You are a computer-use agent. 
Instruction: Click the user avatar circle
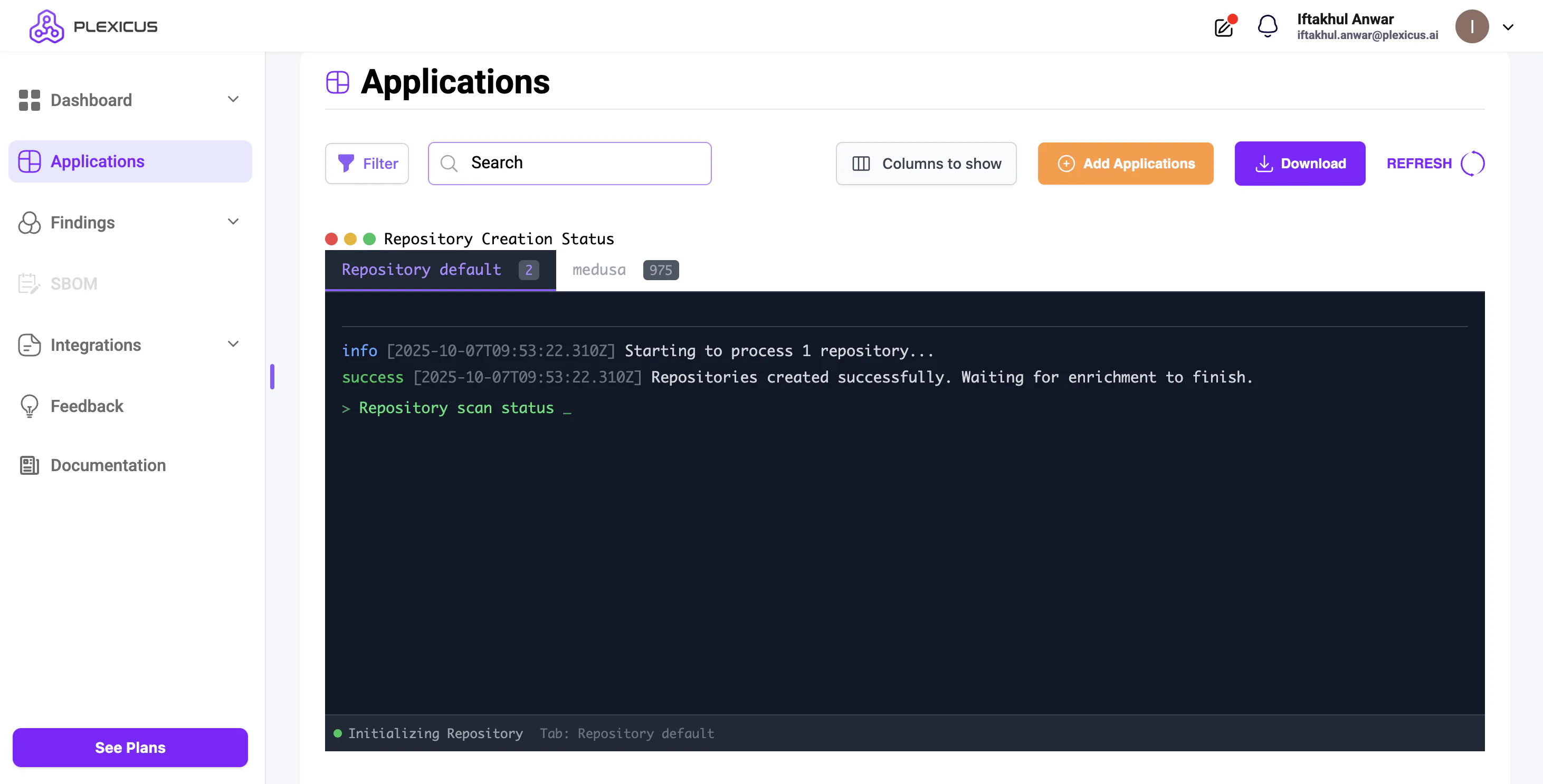(1472, 26)
